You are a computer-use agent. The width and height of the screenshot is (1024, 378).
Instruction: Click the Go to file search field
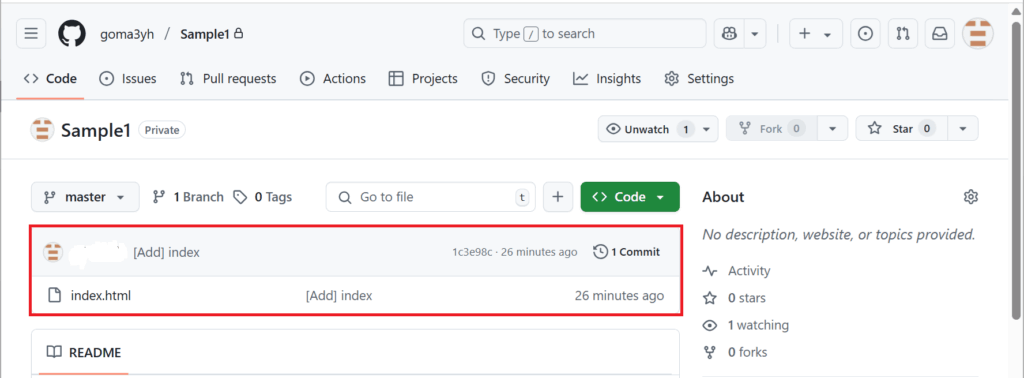[x=430, y=197]
